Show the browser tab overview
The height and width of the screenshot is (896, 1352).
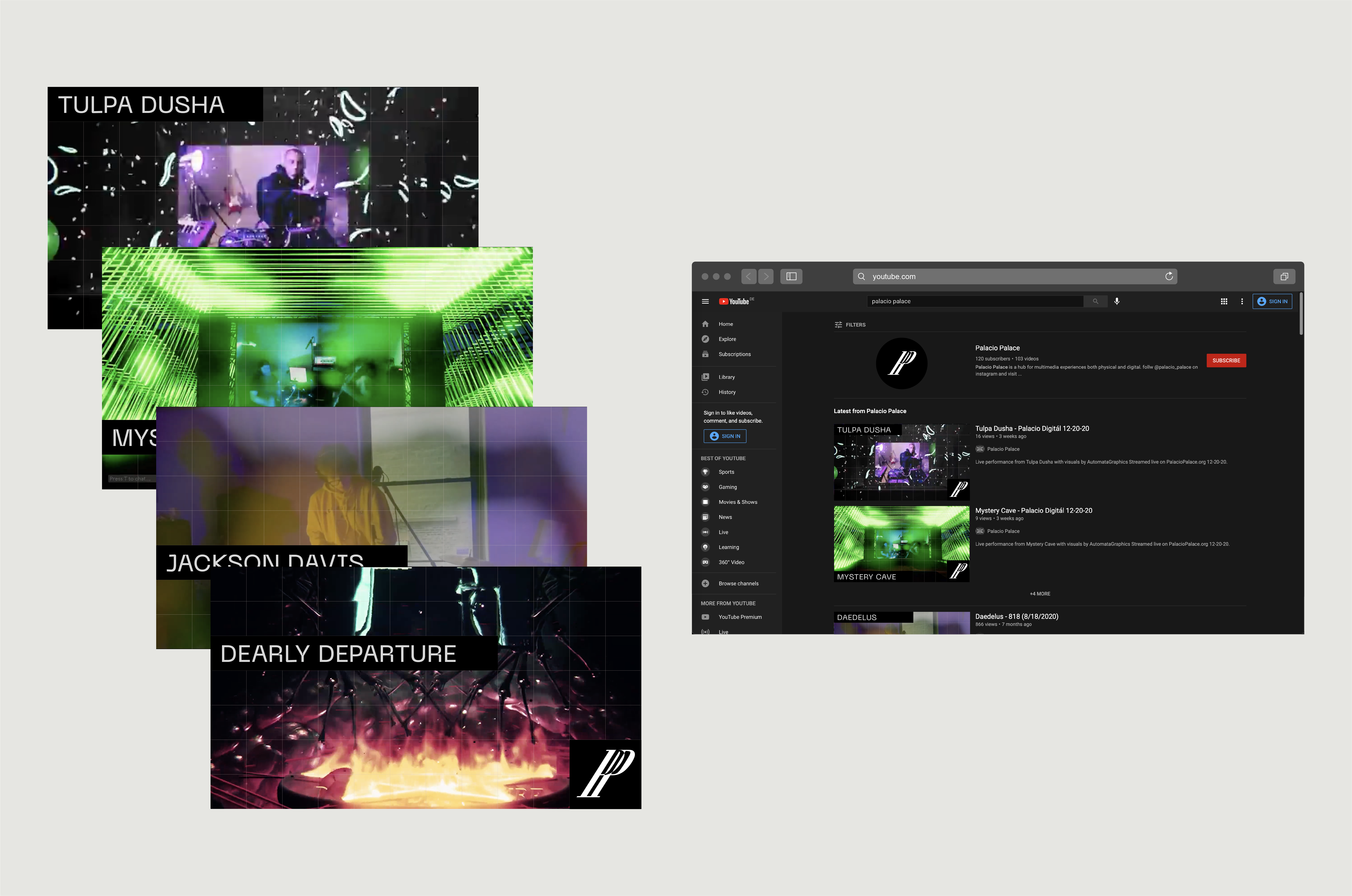(x=1284, y=277)
